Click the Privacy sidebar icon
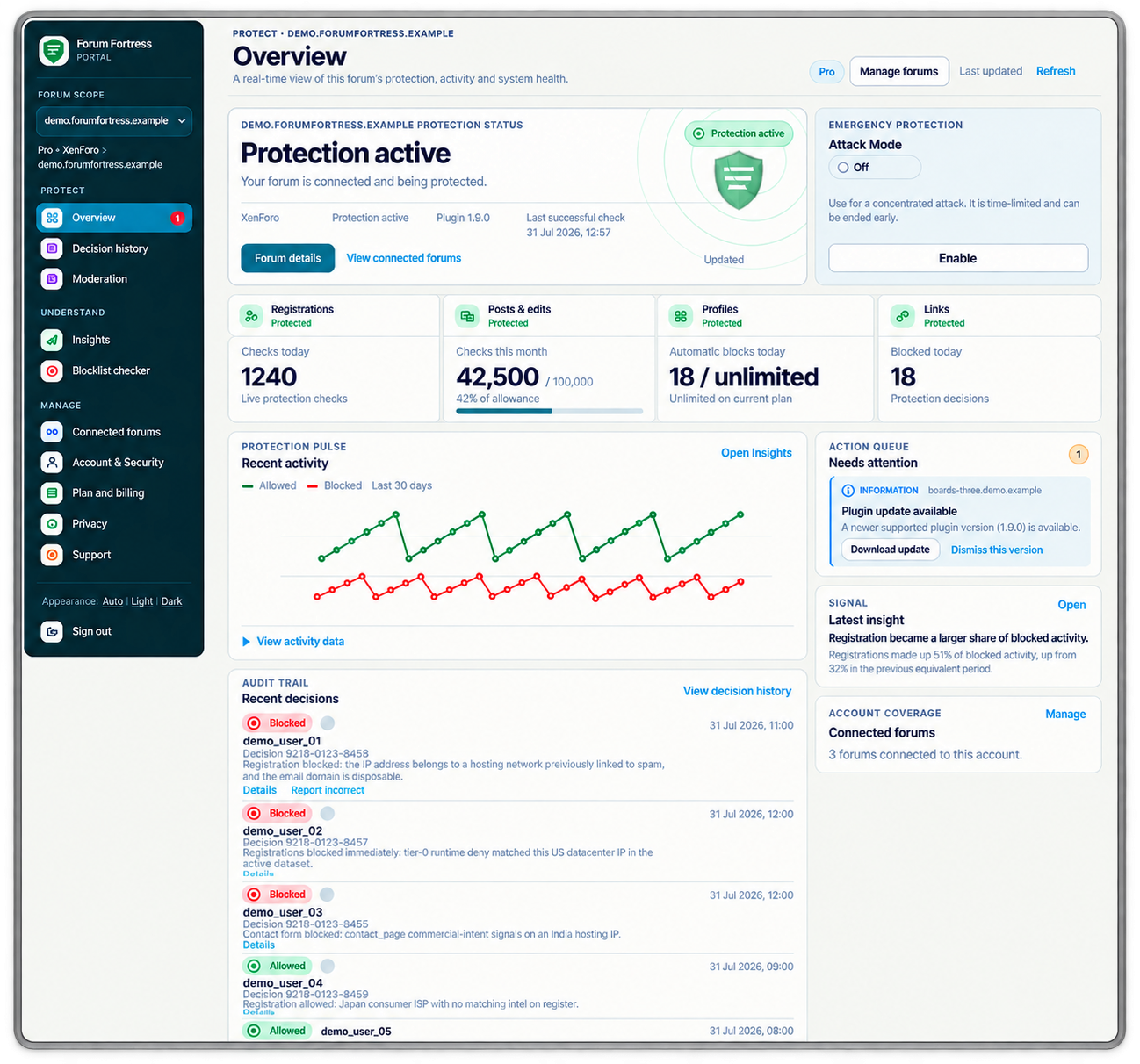 [52, 524]
